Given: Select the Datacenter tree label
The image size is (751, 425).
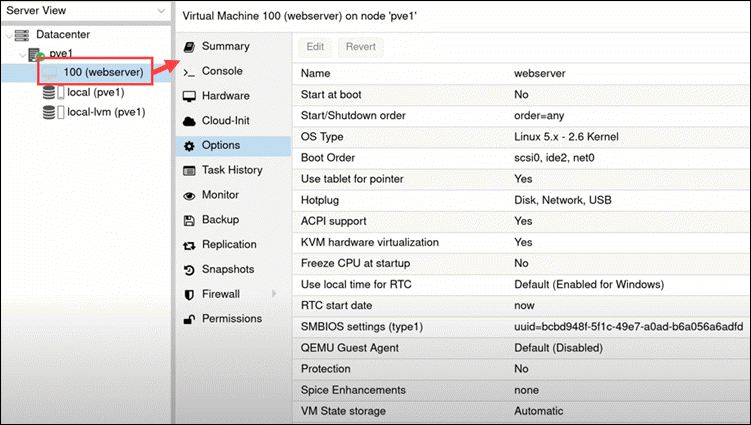Looking at the screenshot, I should coord(63,34).
